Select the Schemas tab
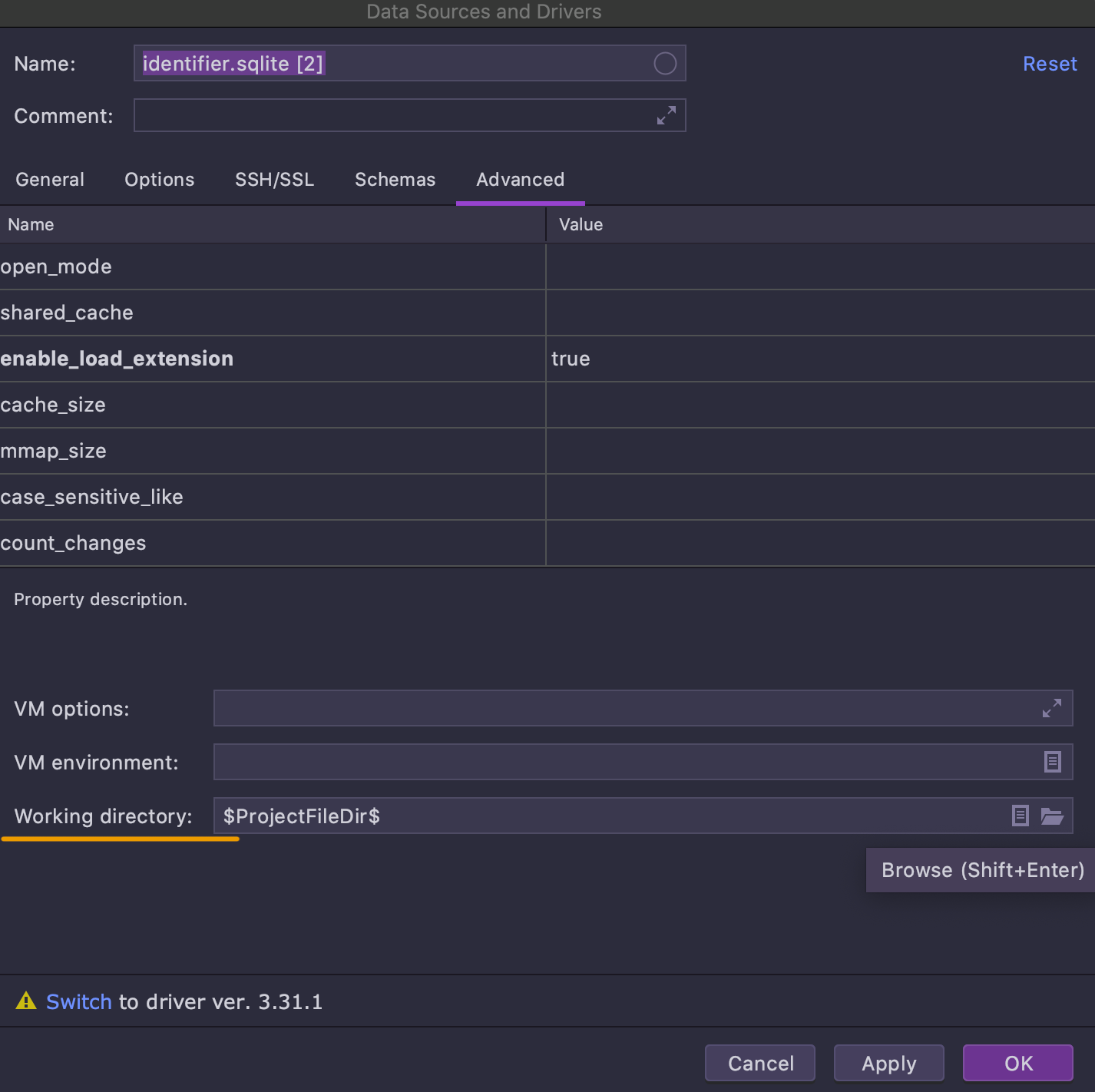The image size is (1095, 1092). coord(395,180)
